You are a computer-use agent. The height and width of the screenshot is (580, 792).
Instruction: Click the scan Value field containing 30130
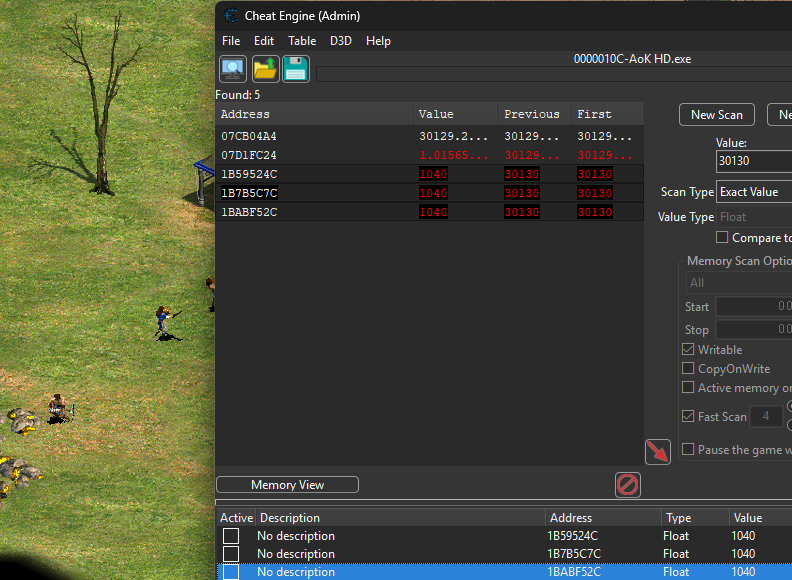click(x=754, y=161)
